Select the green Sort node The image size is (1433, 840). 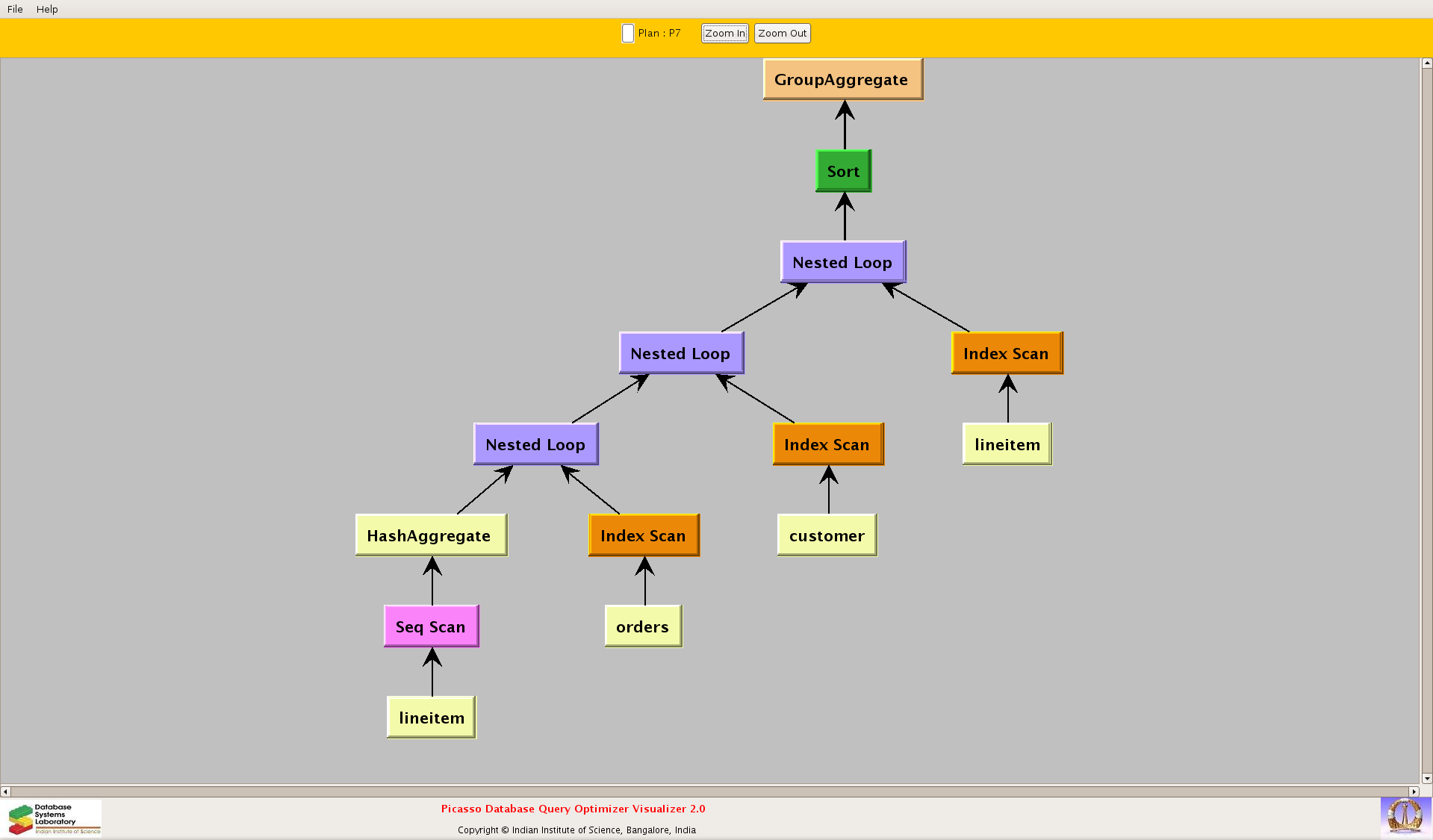point(843,171)
